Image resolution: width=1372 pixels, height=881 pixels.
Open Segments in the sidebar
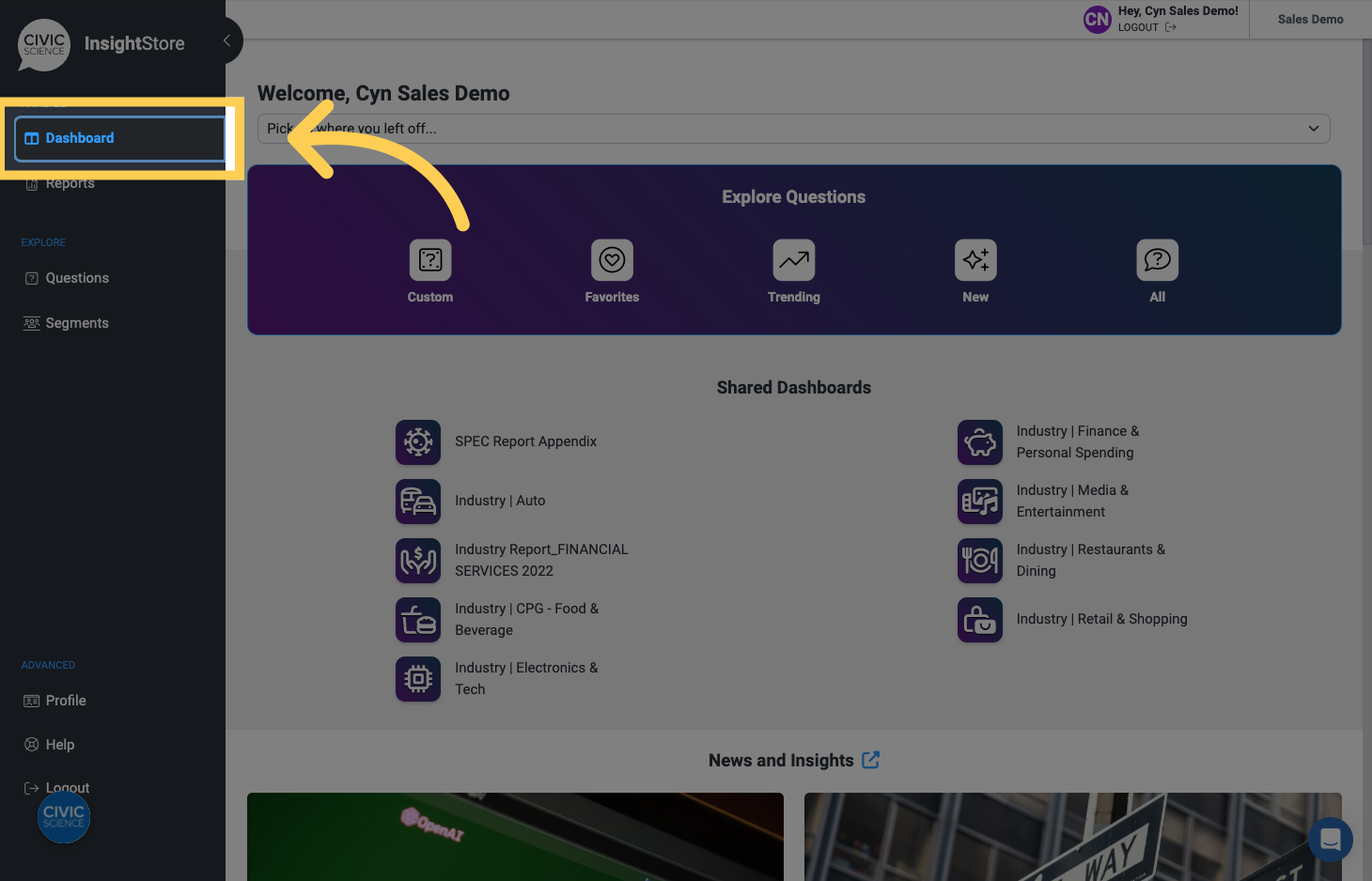[x=77, y=323]
